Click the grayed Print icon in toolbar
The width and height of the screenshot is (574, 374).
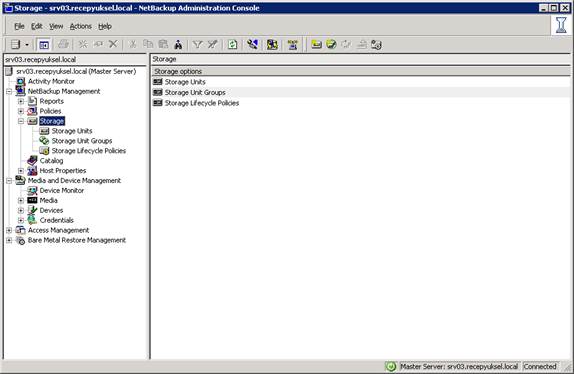[x=63, y=45]
